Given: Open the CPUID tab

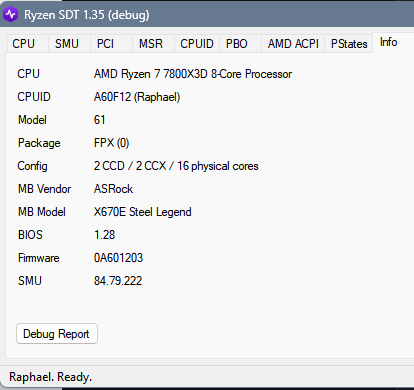Looking at the screenshot, I should [197, 44].
